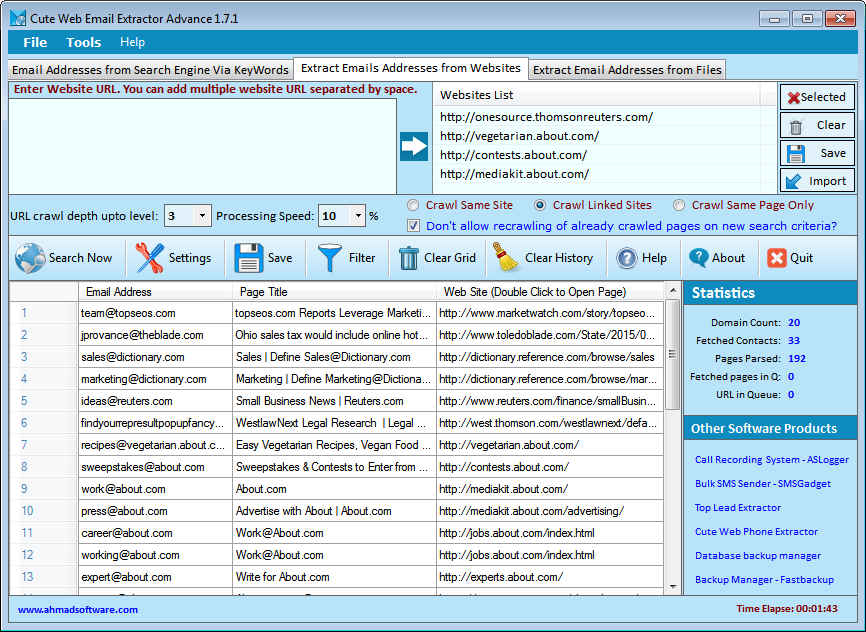Open Settings with the wrench icon
Image resolution: width=866 pixels, height=632 pixels.
tap(150, 258)
